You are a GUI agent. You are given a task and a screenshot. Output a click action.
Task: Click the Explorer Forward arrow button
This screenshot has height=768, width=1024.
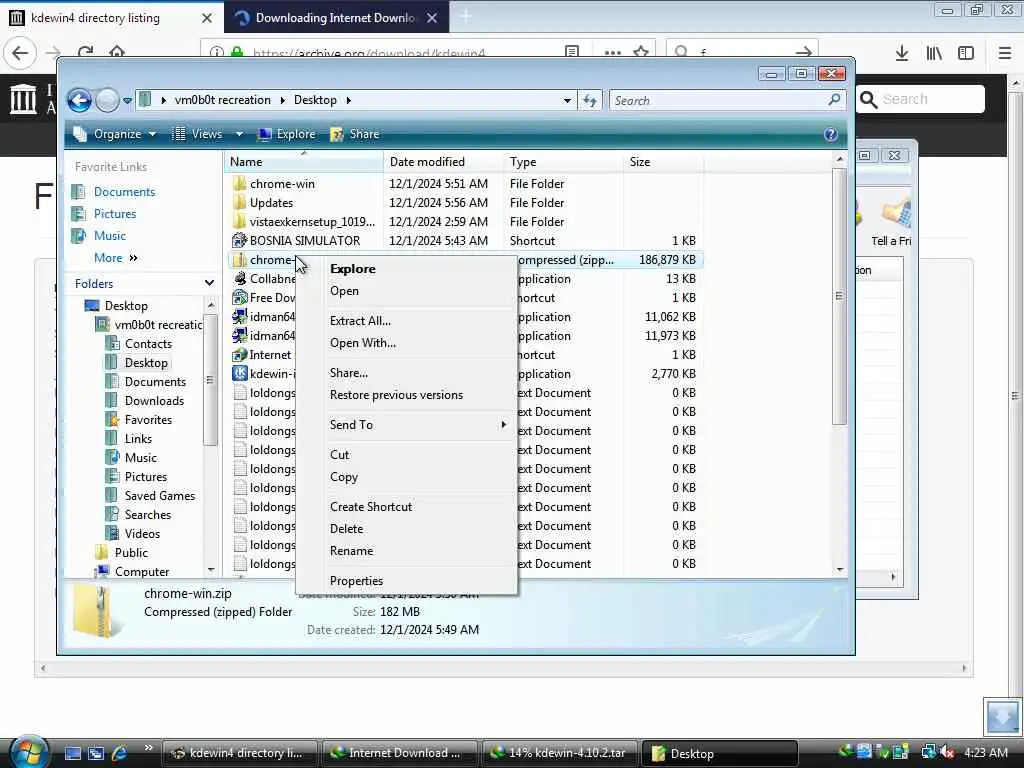pyautogui.click(x=107, y=101)
